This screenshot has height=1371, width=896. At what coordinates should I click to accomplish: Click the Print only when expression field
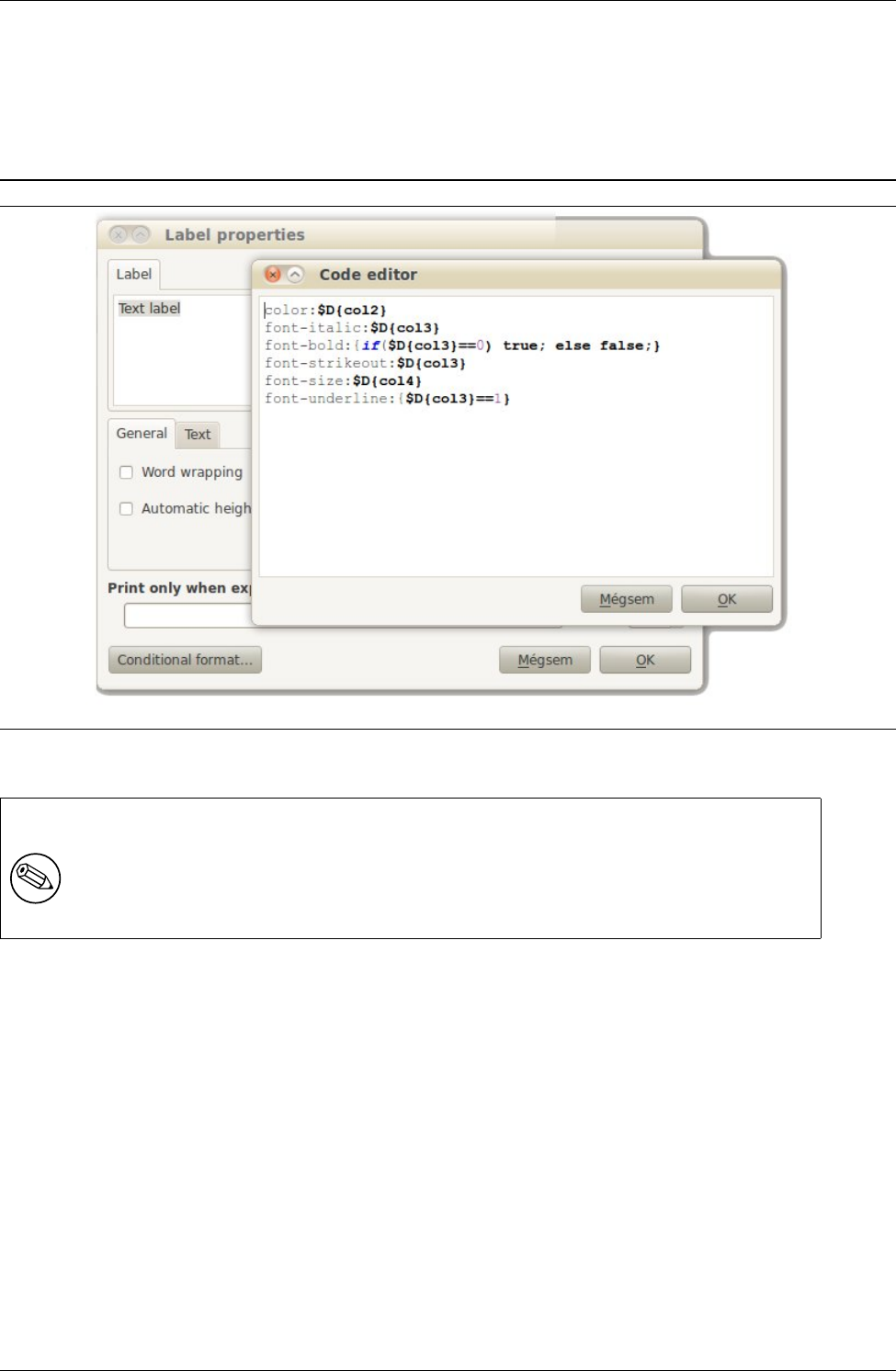188,616
